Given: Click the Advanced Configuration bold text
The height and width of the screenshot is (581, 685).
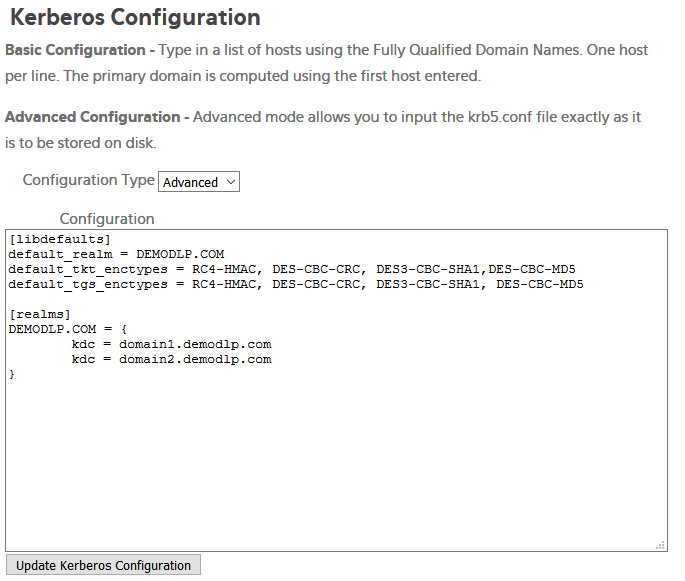Looking at the screenshot, I should point(93,117).
